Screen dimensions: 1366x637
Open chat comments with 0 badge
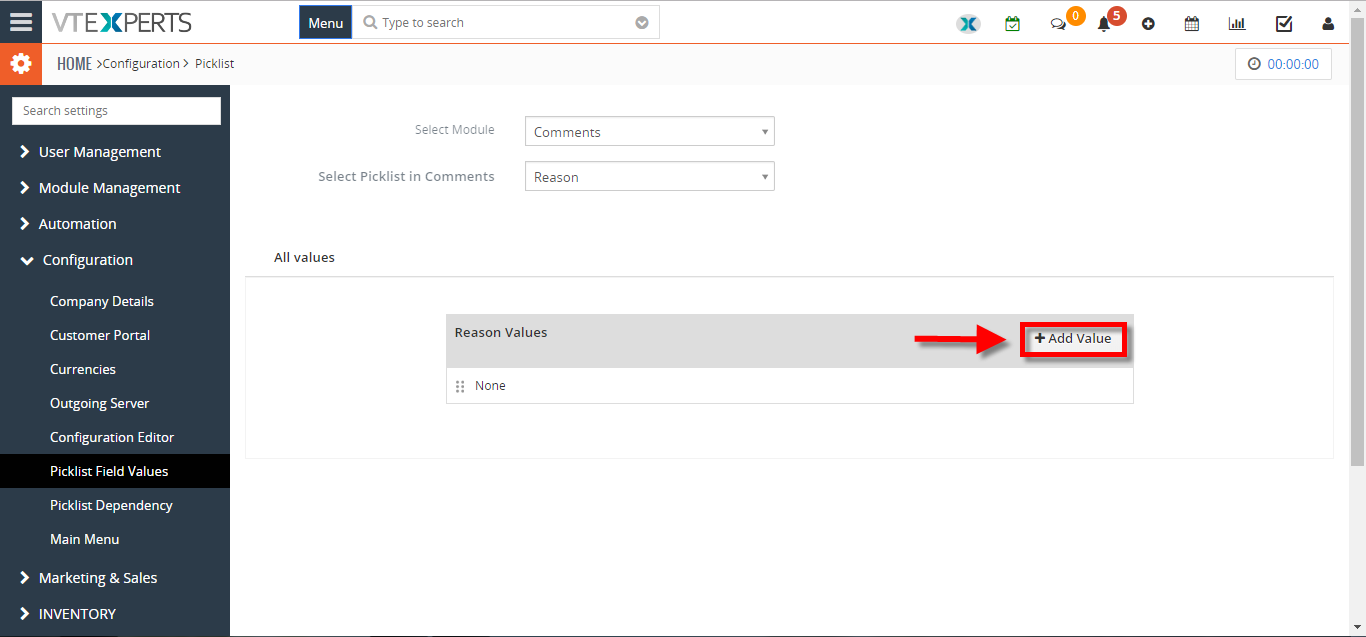click(1058, 24)
